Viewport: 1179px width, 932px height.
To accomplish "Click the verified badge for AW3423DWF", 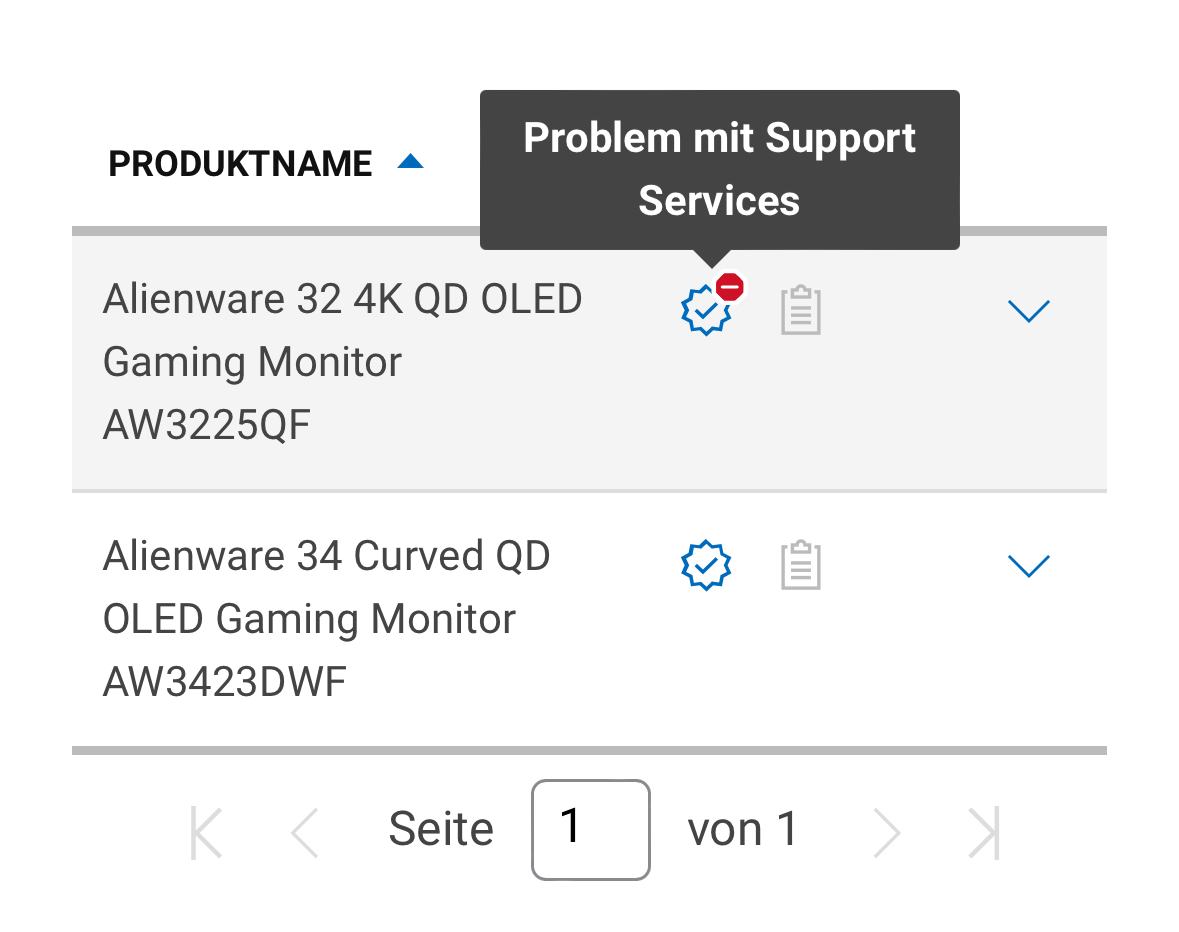I will click(x=706, y=565).
